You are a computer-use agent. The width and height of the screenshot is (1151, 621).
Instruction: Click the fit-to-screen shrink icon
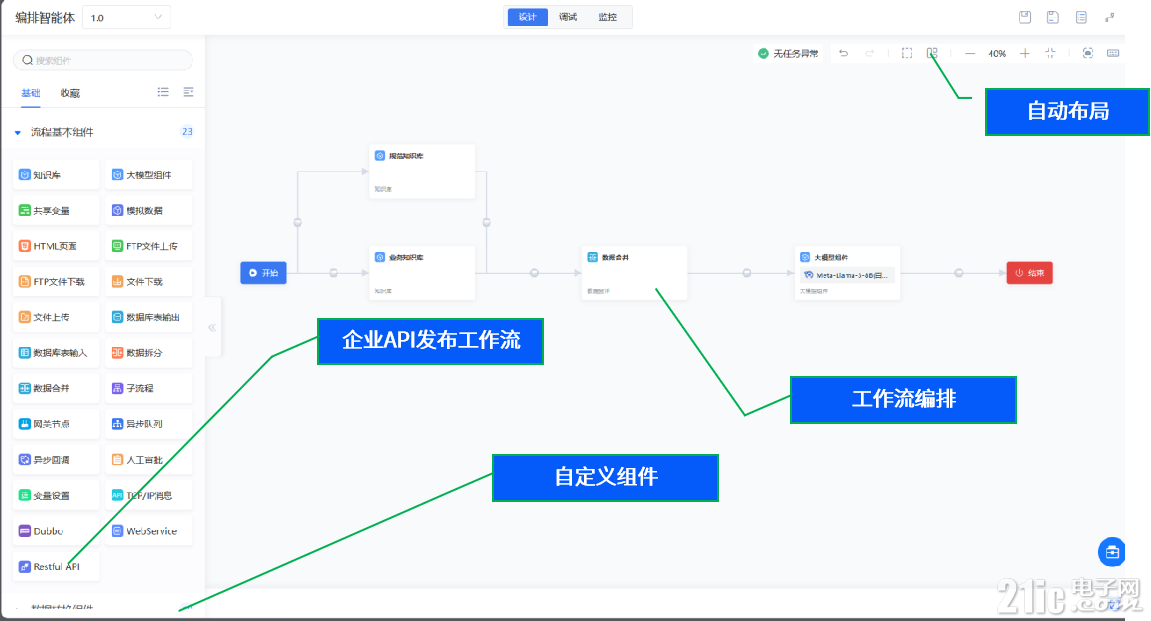(1050, 53)
